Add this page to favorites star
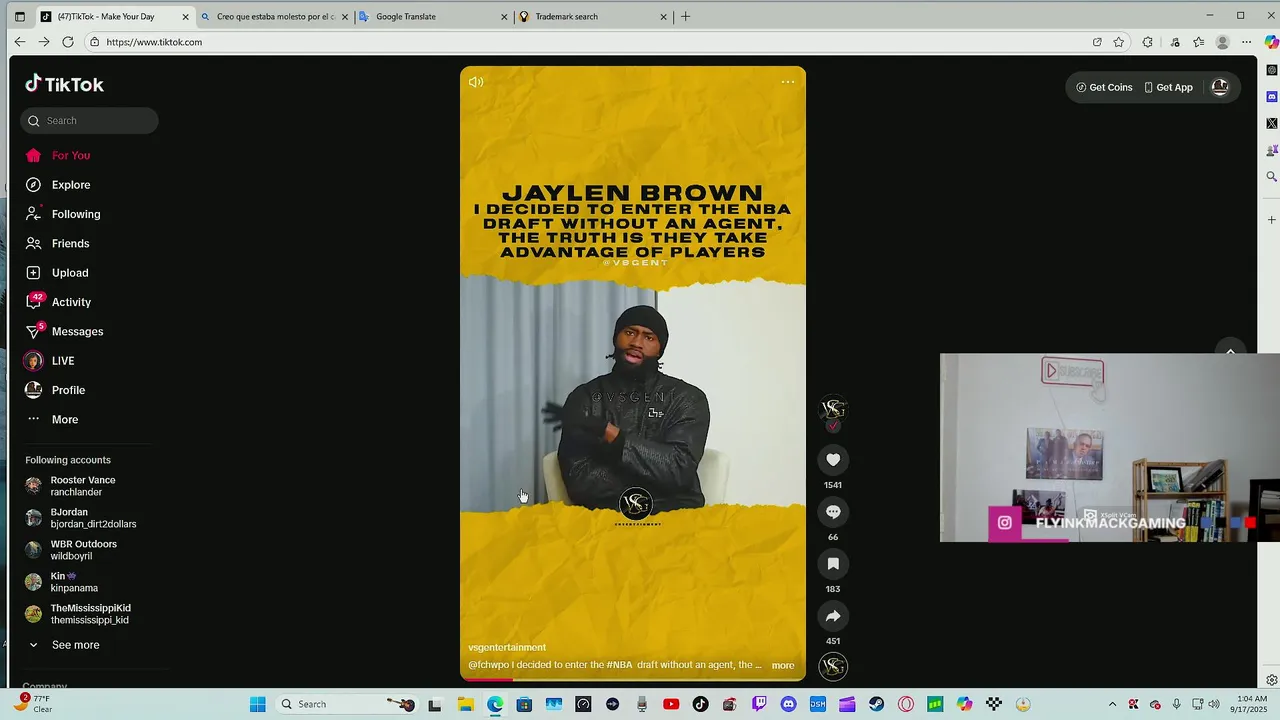1280x720 pixels. point(1119,42)
